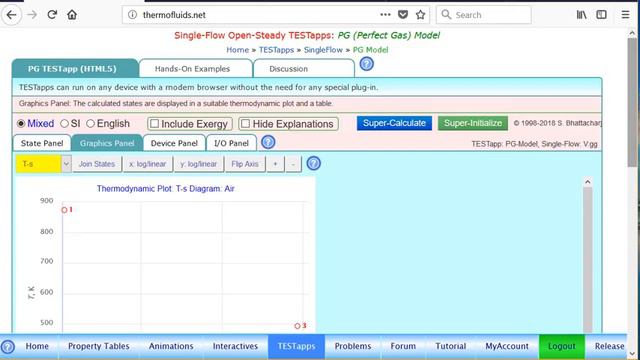Zoom out plot with minus button
This screenshot has width=640, height=360.
[x=293, y=164]
